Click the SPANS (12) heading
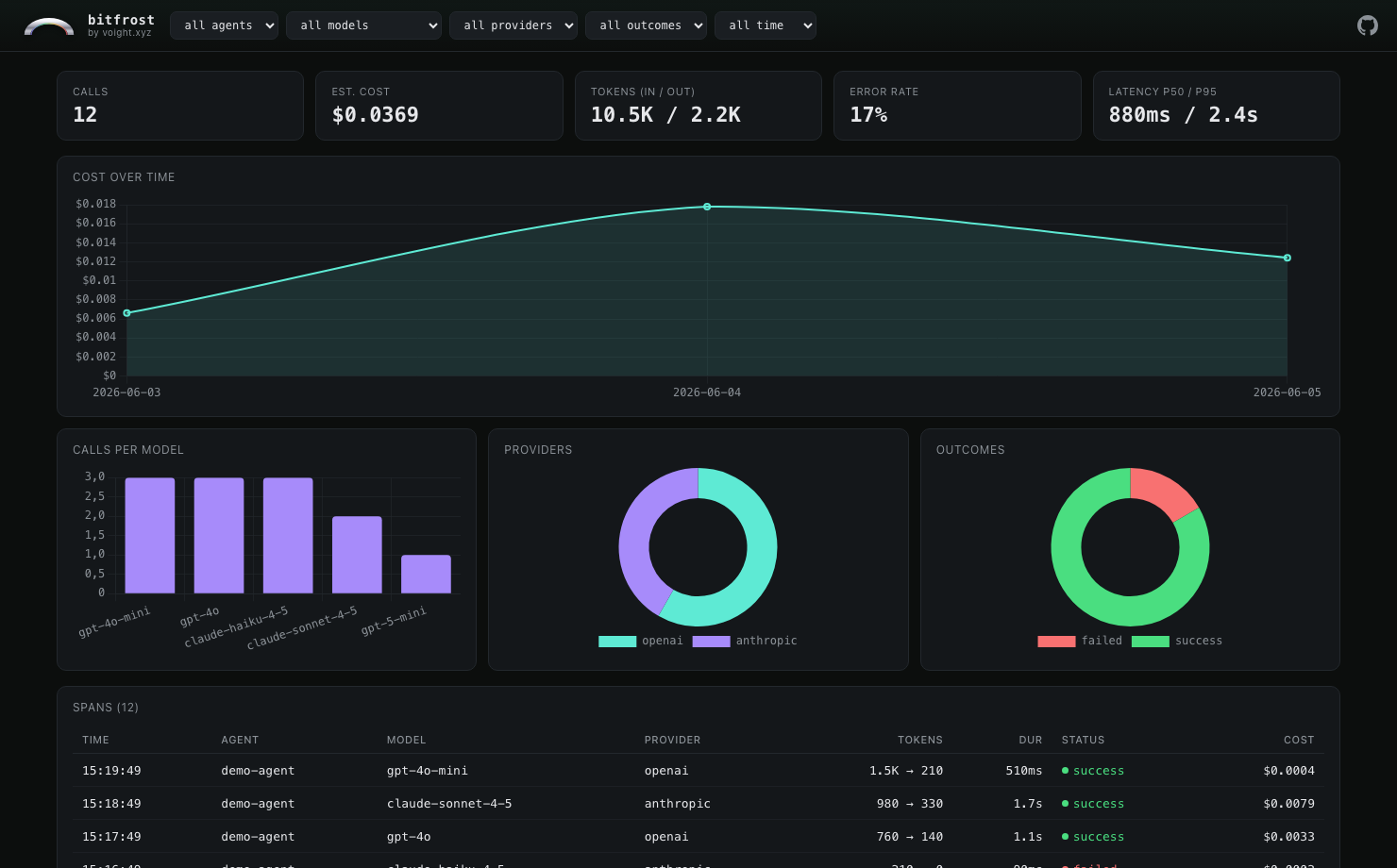Screen dimensions: 1397x868 [106, 708]
